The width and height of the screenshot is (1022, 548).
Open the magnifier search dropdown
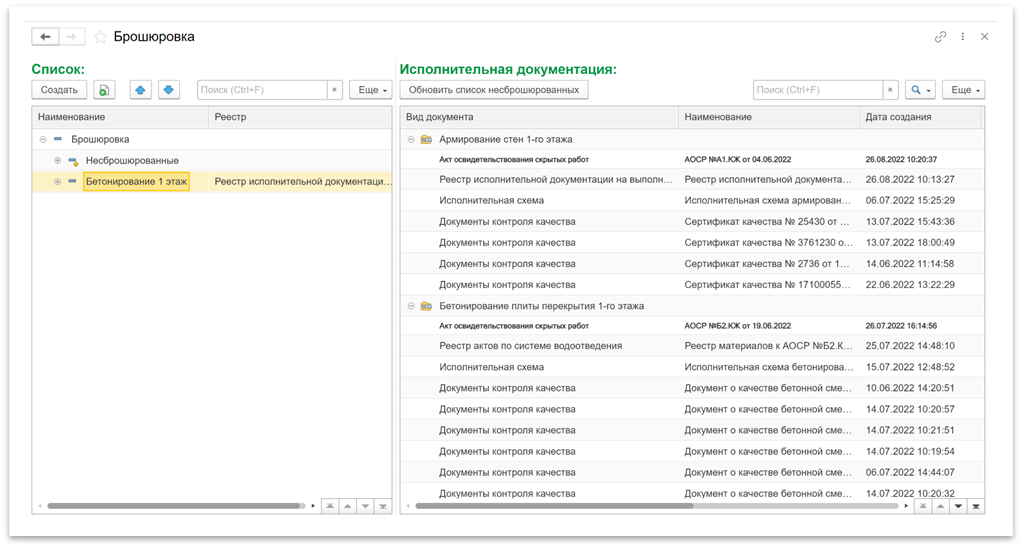pos(919,90)
